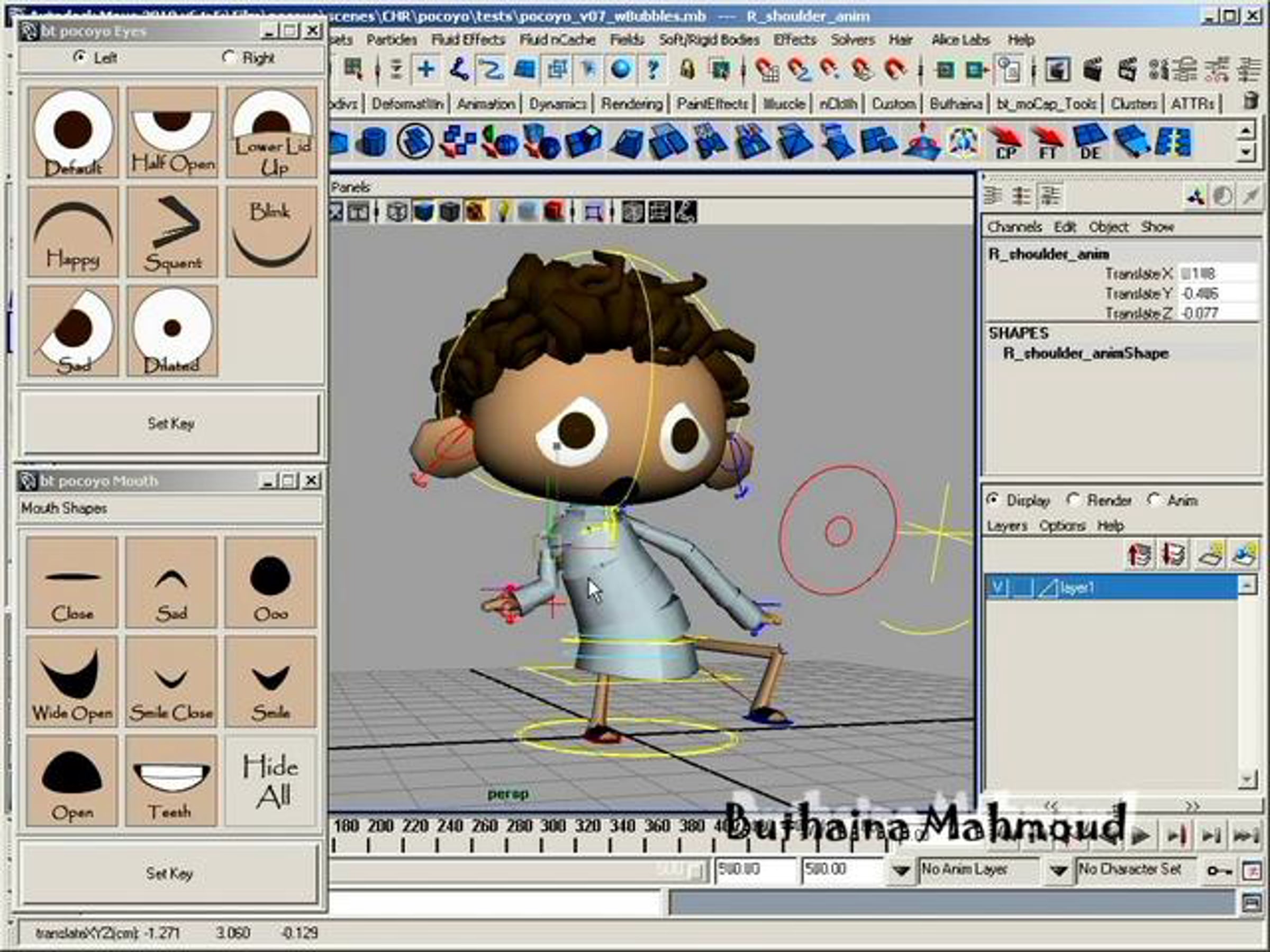Screen dimensions: 1270x952
Task: Click the layer list scroll down arrow
Action: (x=1247, y=779)
